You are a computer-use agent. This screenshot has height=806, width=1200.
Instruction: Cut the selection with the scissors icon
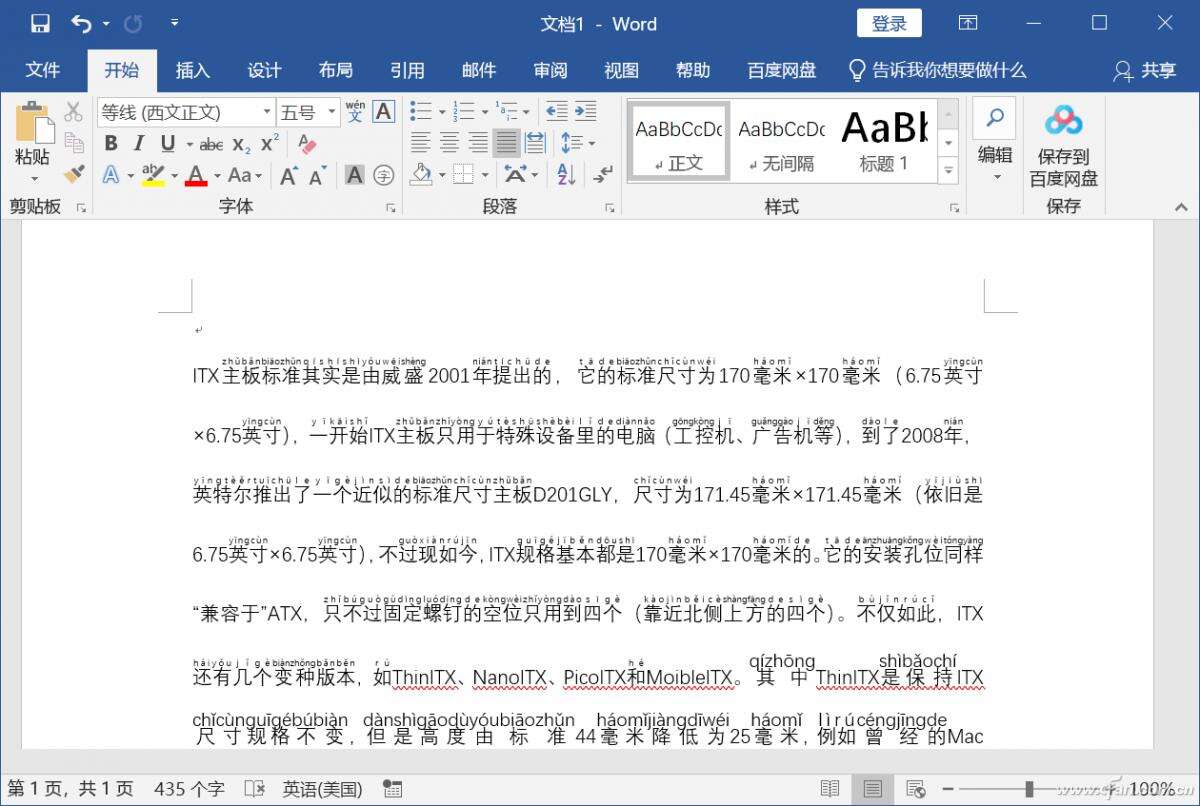point(73,112)
